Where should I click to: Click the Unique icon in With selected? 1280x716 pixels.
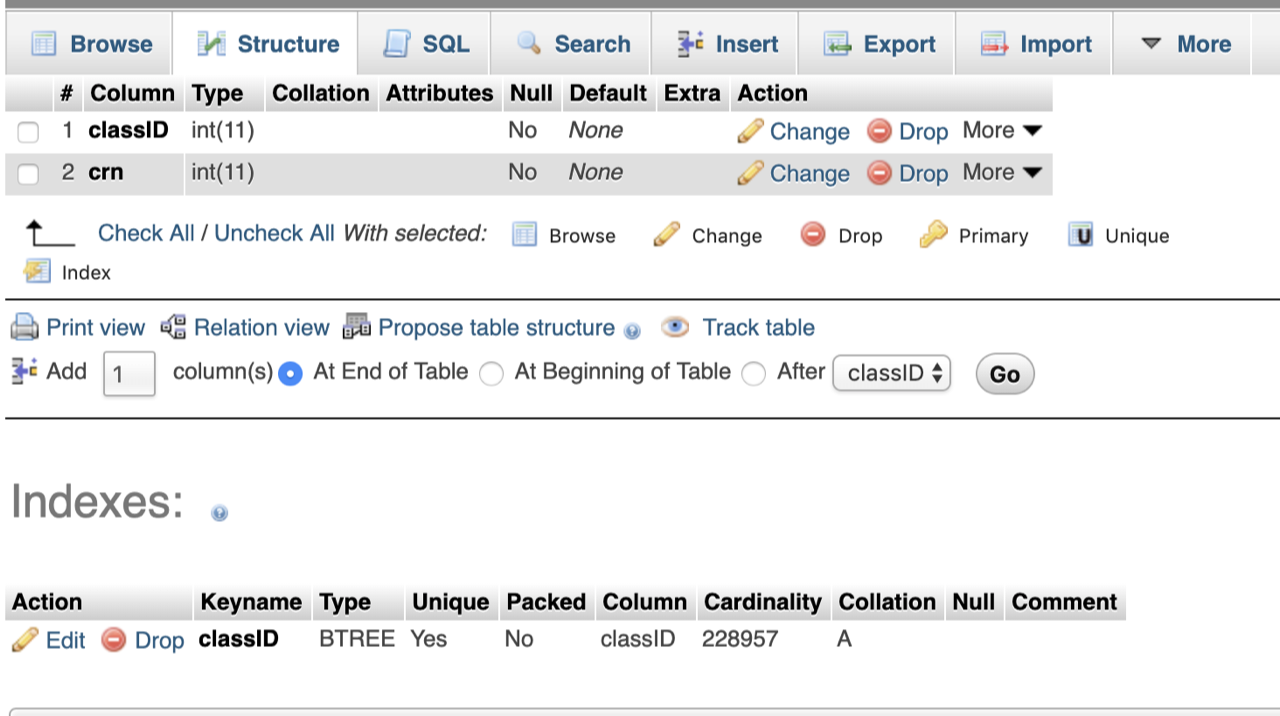(x=1080, y=235)
